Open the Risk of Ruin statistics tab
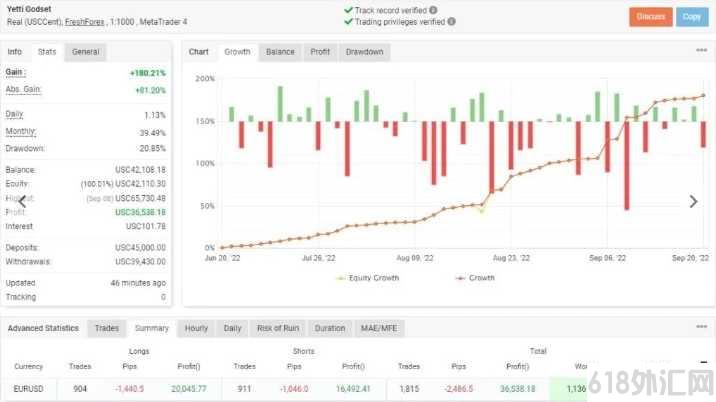Image resolution: width=716 pixels, height=402 pixels. tap(278, 328)
